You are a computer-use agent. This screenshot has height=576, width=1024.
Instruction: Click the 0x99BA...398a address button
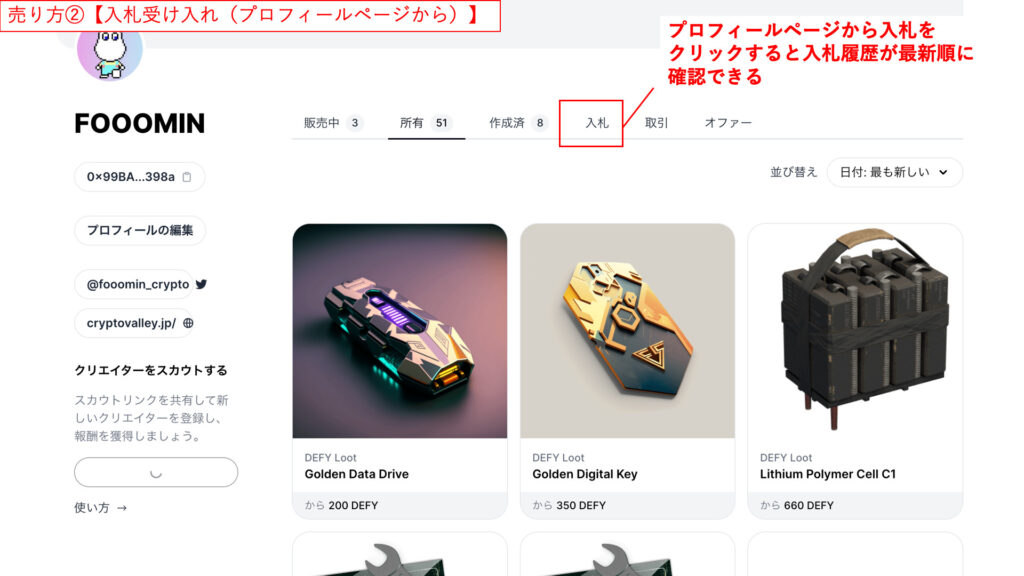tap(139, 177)
